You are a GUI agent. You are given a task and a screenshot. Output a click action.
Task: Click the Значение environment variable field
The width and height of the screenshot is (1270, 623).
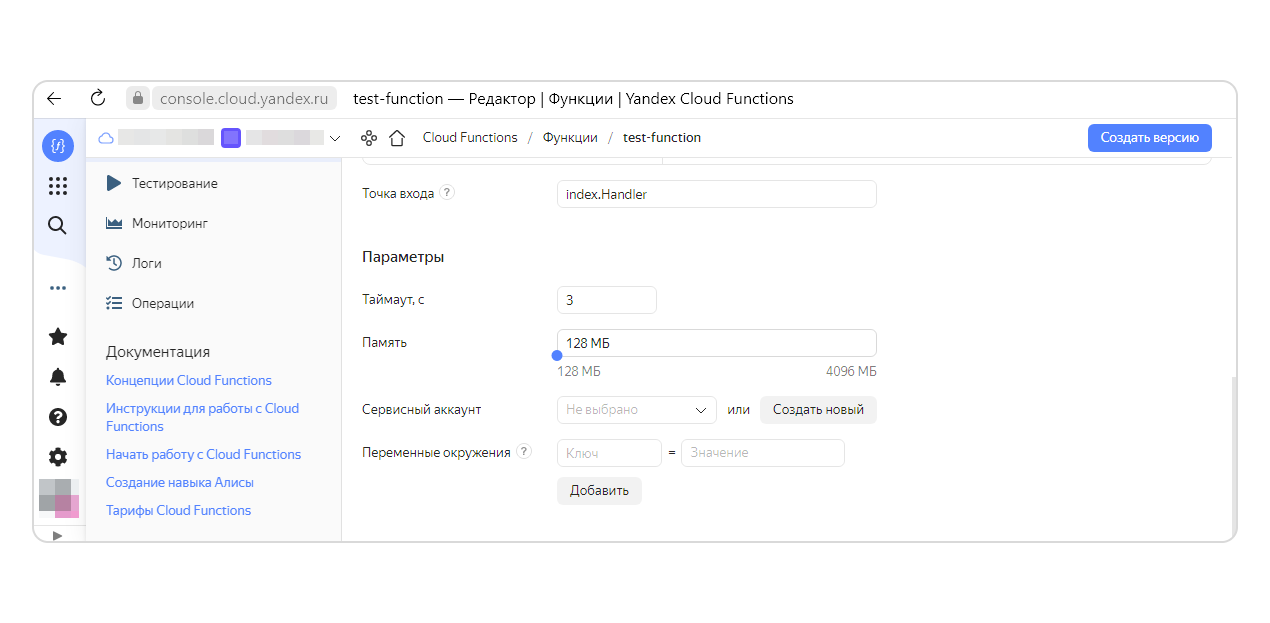[763, 453]
